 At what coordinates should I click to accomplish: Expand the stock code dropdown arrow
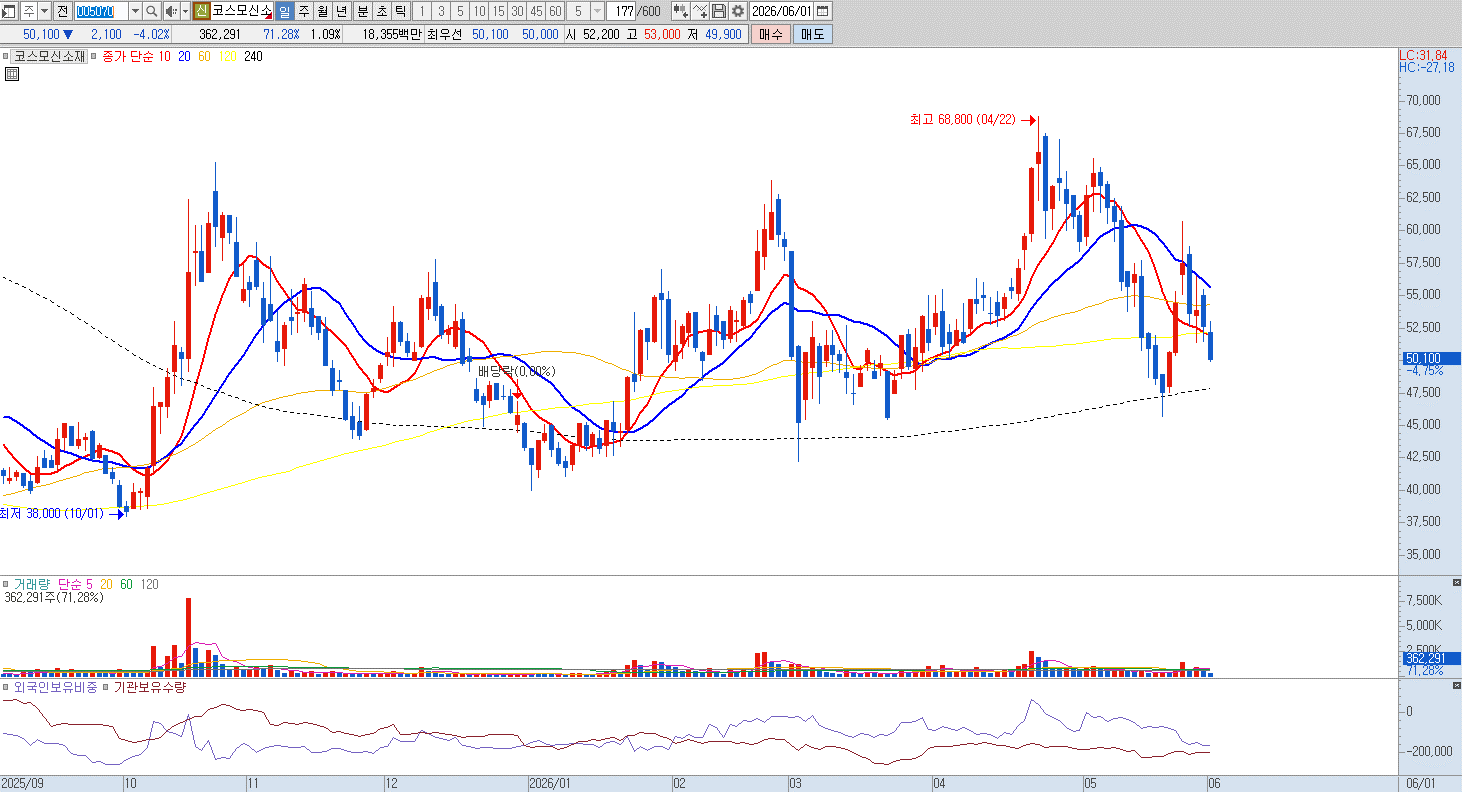click(x=135, y=11)
